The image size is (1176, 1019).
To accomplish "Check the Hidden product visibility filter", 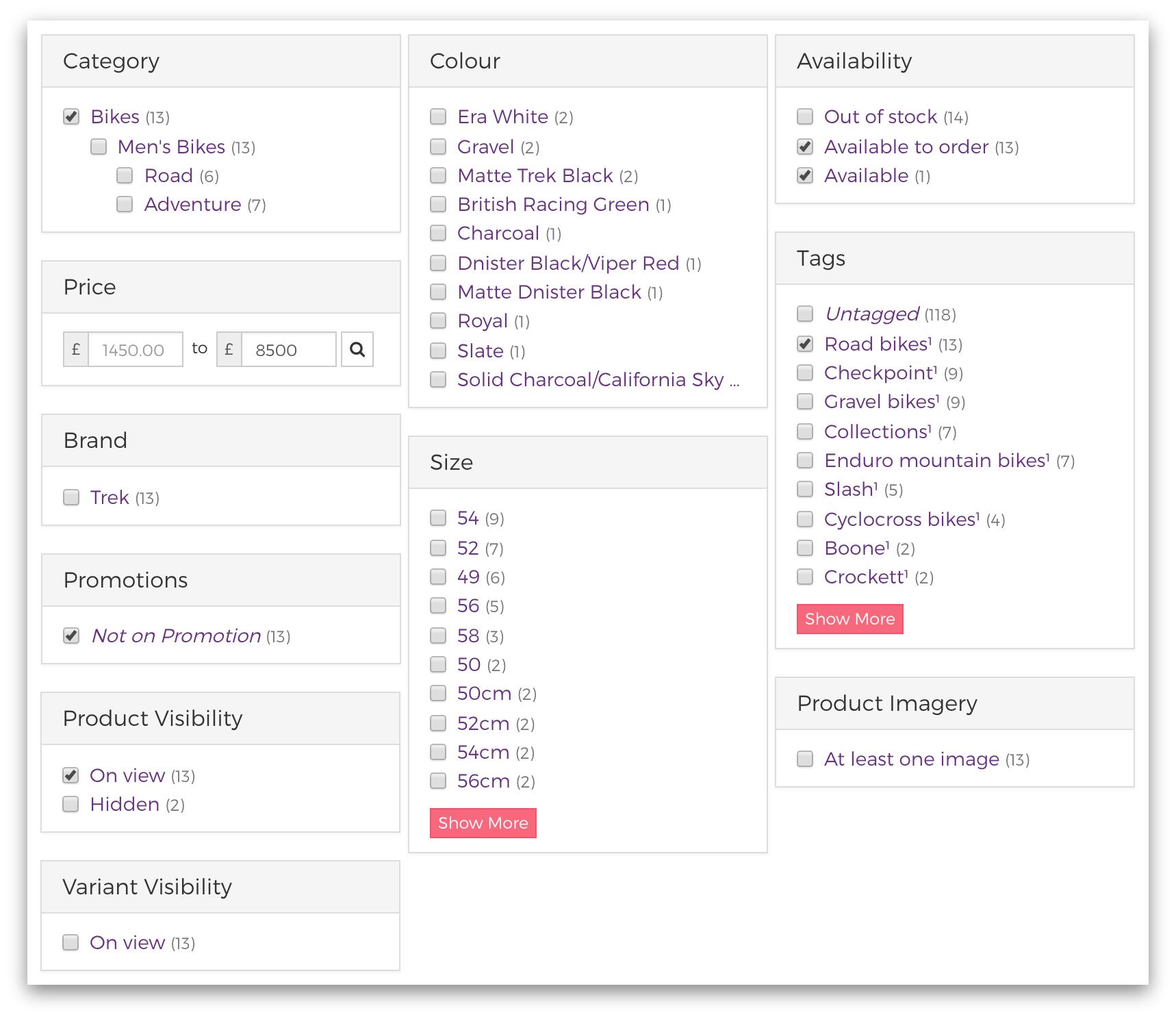I will pyautogui.click(x=71, y=804).
